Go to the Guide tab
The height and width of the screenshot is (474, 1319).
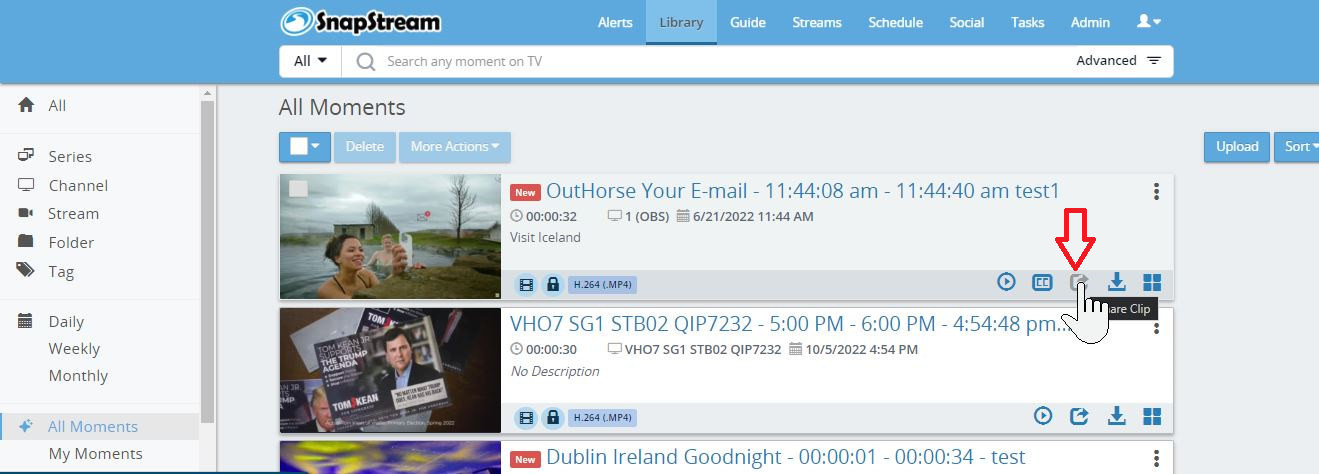[748, 22]
